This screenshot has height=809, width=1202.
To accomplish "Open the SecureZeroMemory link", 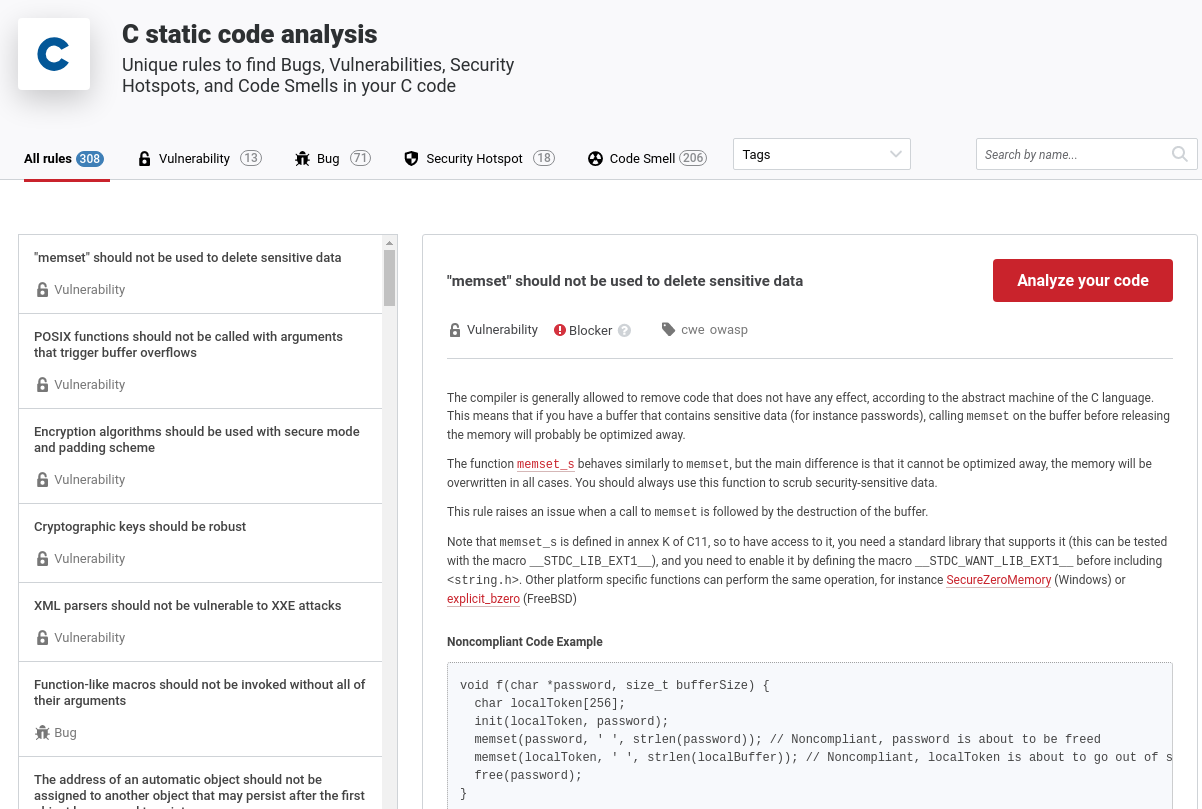I will (999, 580).
